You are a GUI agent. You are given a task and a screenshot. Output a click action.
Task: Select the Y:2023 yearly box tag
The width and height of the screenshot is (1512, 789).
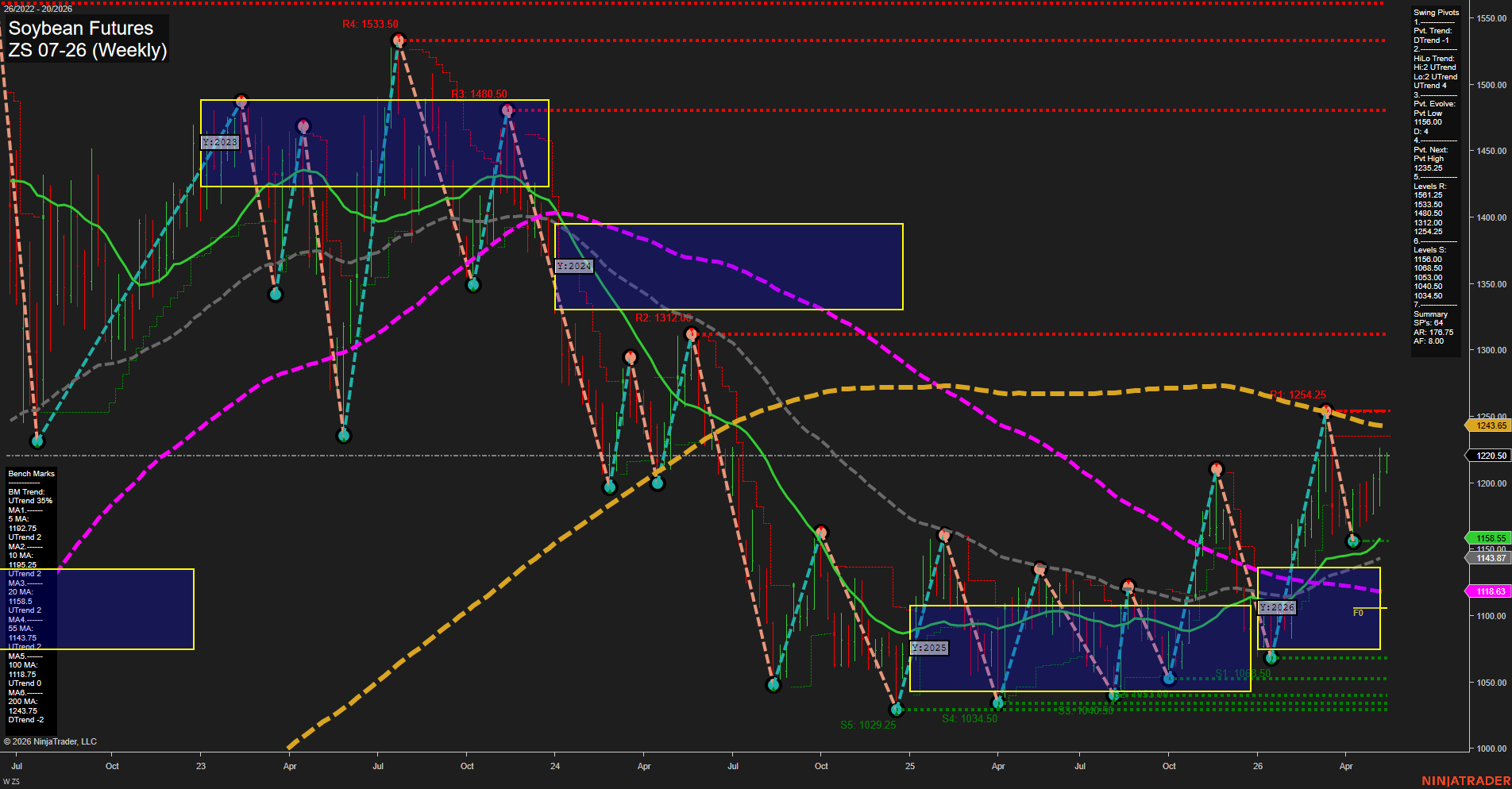[x=219, y=142]
